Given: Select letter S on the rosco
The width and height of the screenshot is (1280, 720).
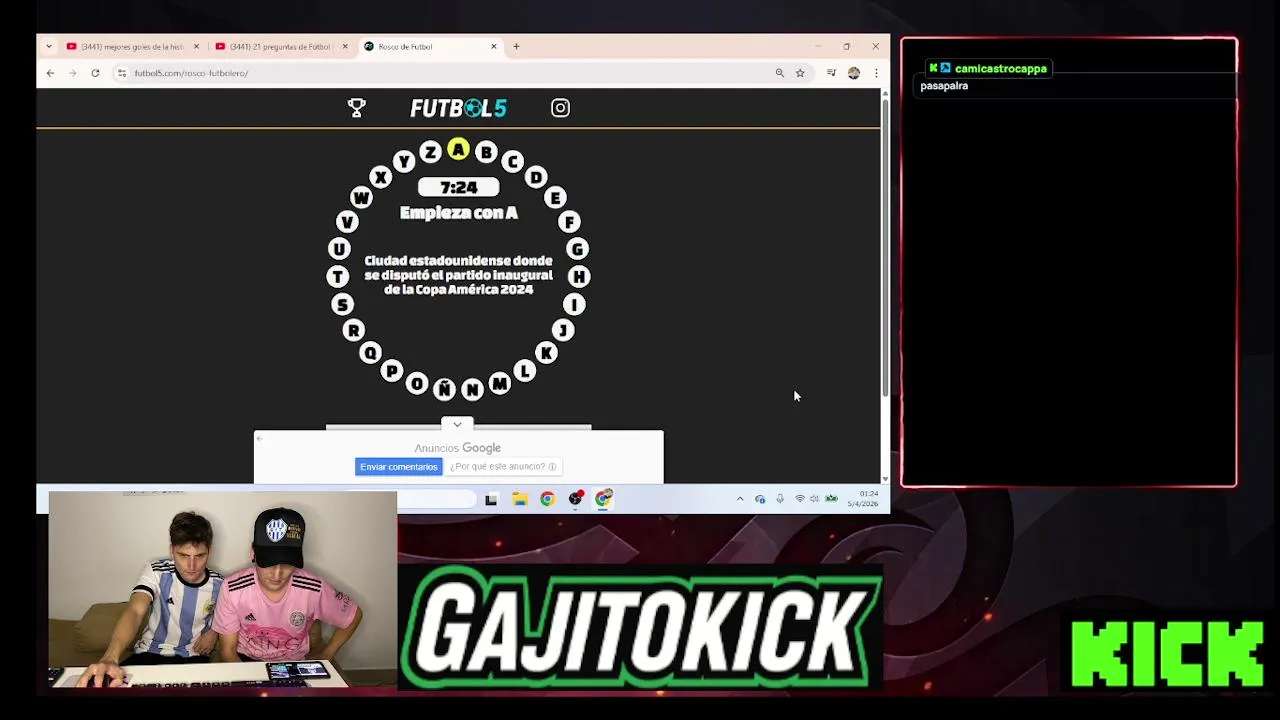Looking at the screenshot, I should [x=342, y=304].
